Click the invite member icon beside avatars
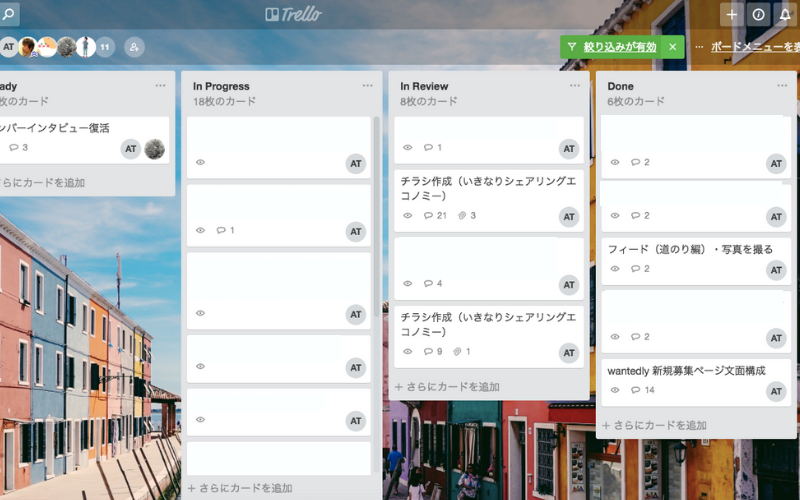The height and width of the screenshot is (500, 800). (134, 47)
